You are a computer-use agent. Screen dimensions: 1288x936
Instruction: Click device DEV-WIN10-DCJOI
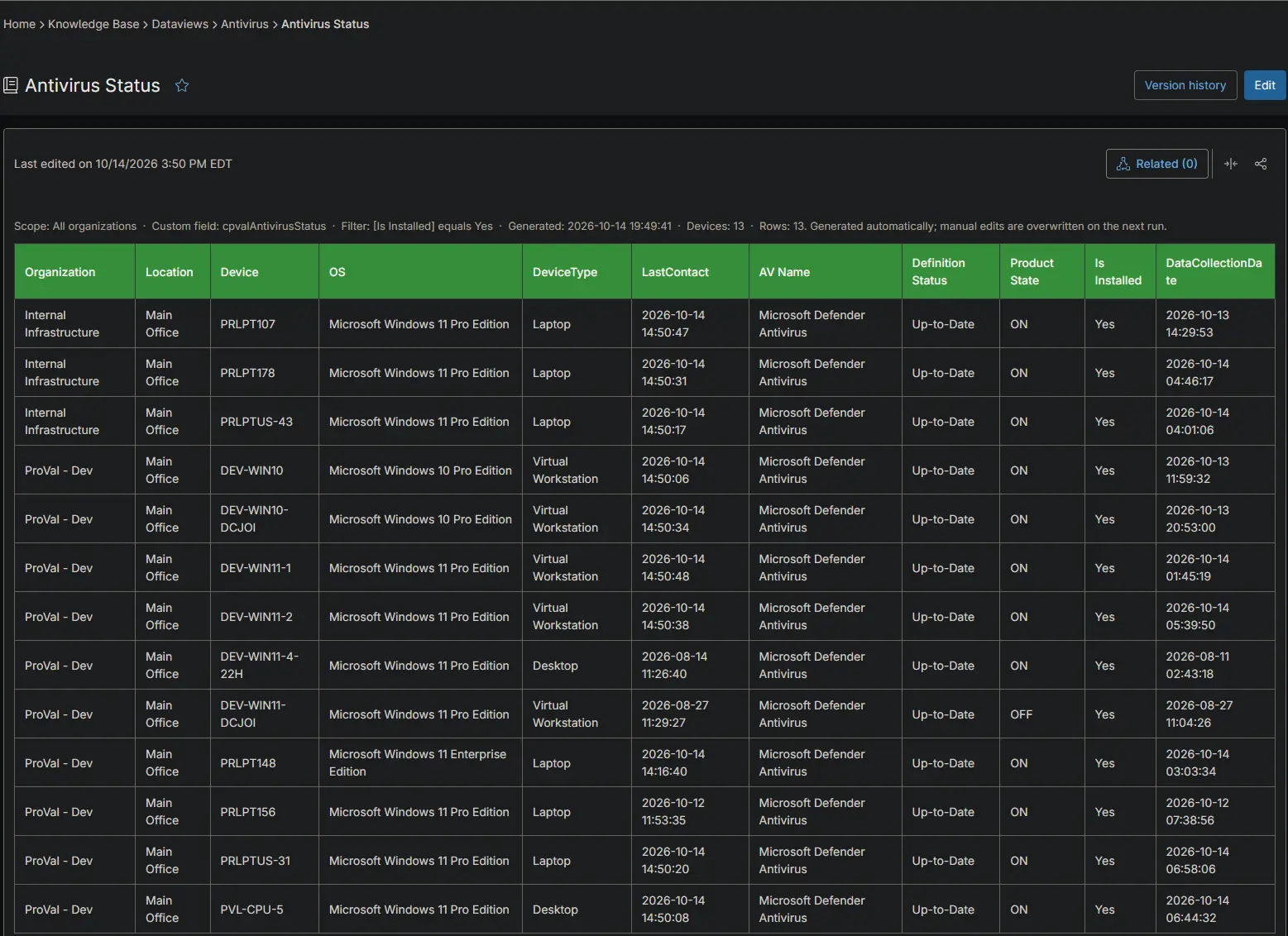(265, 518)
